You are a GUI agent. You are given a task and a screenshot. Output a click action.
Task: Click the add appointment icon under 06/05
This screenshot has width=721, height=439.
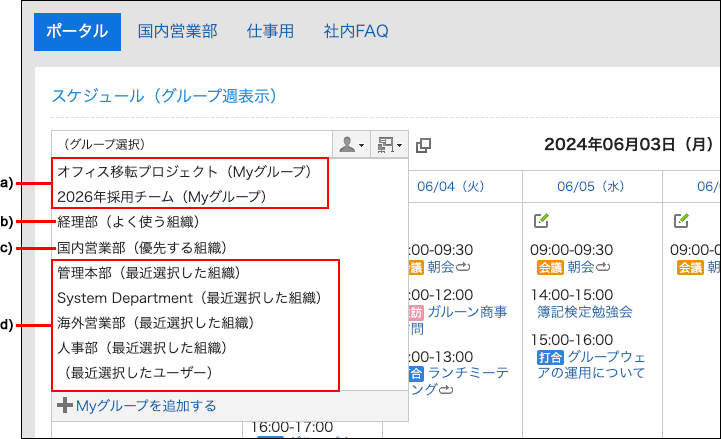[x=541, y=221]
